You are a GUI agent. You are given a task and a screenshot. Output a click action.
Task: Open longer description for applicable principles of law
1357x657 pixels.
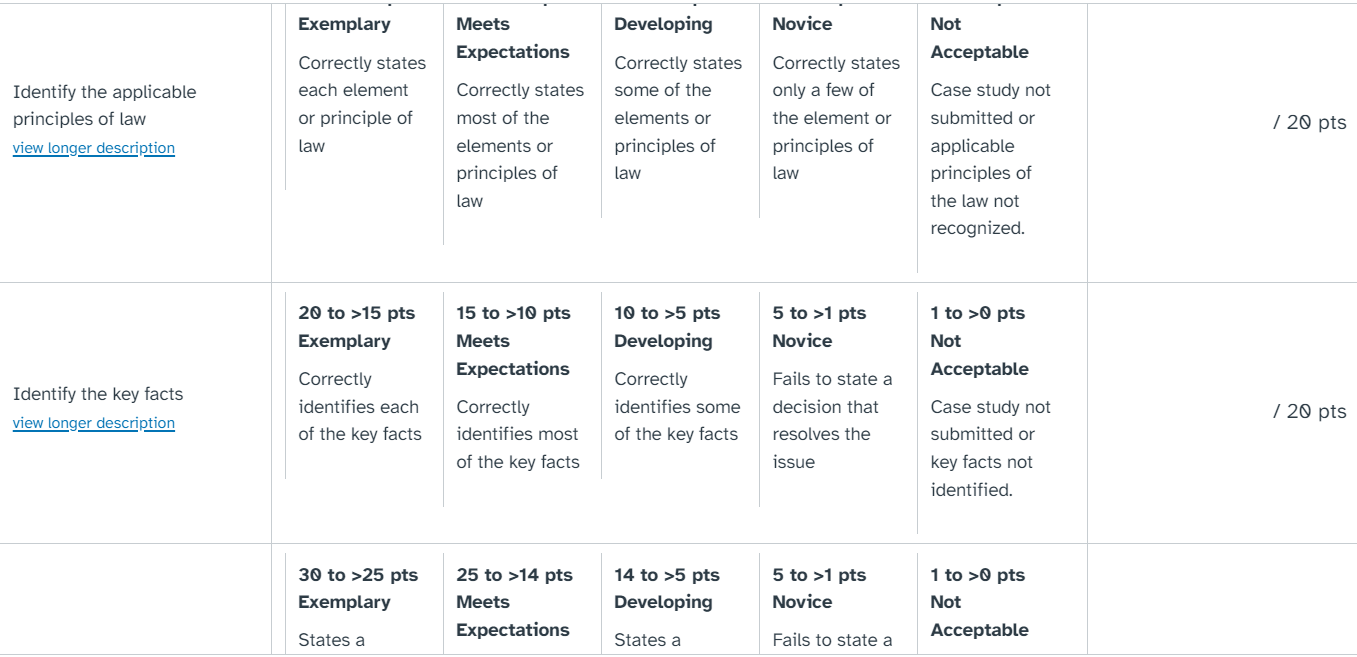[94, 148]
